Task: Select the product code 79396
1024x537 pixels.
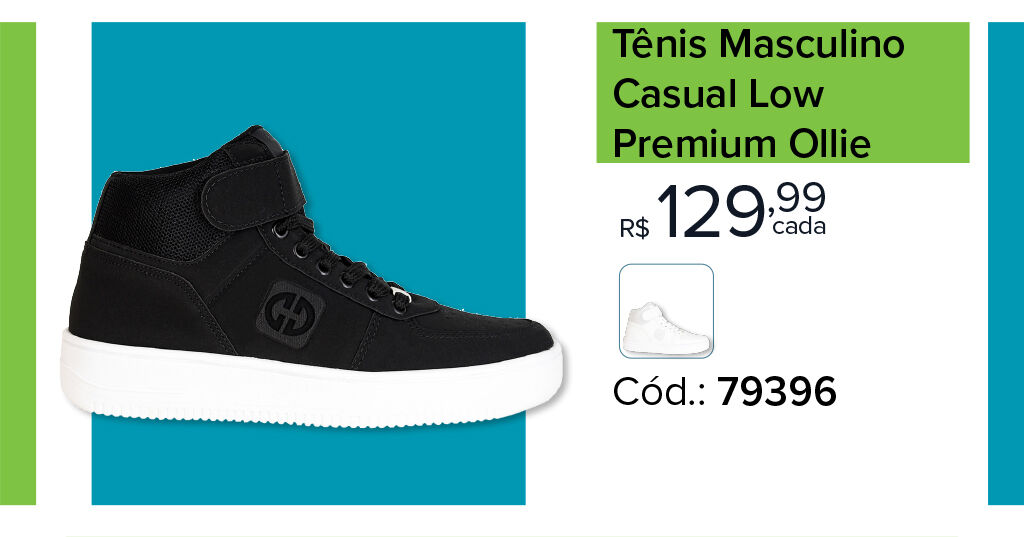Action: (x=776, y=392)
